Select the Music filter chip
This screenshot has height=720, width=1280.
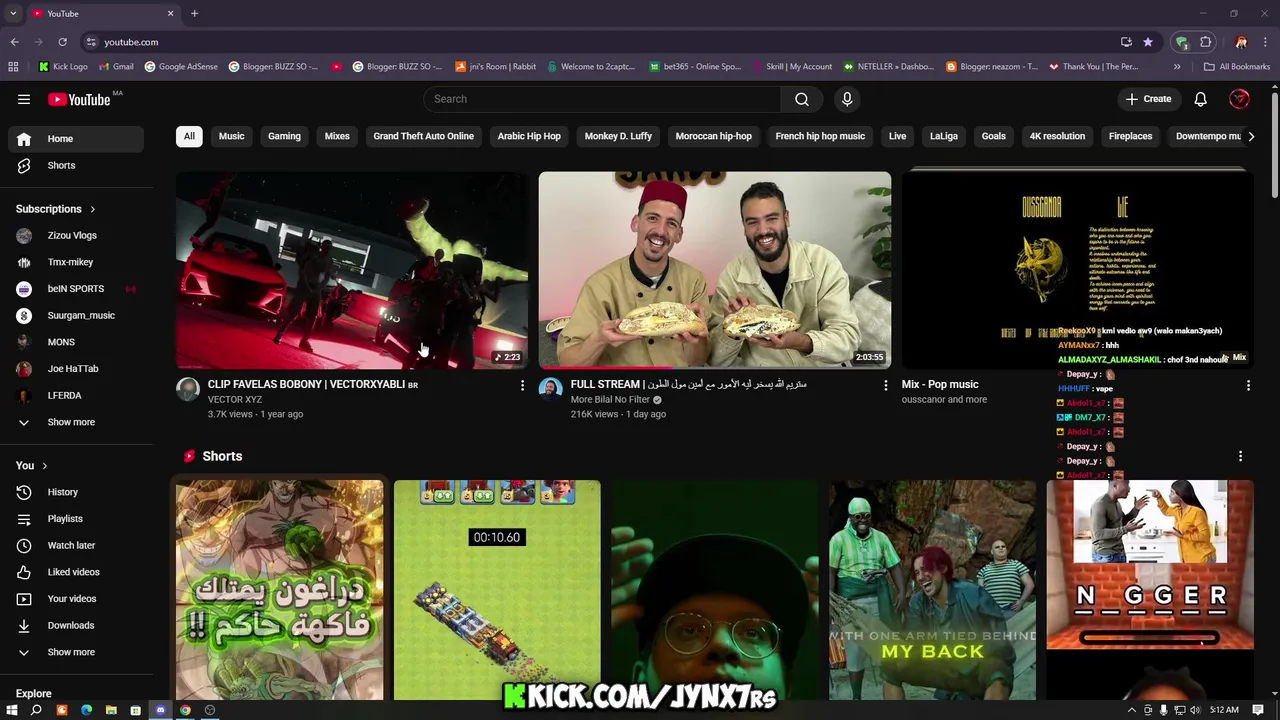click(x=231, y=136)
